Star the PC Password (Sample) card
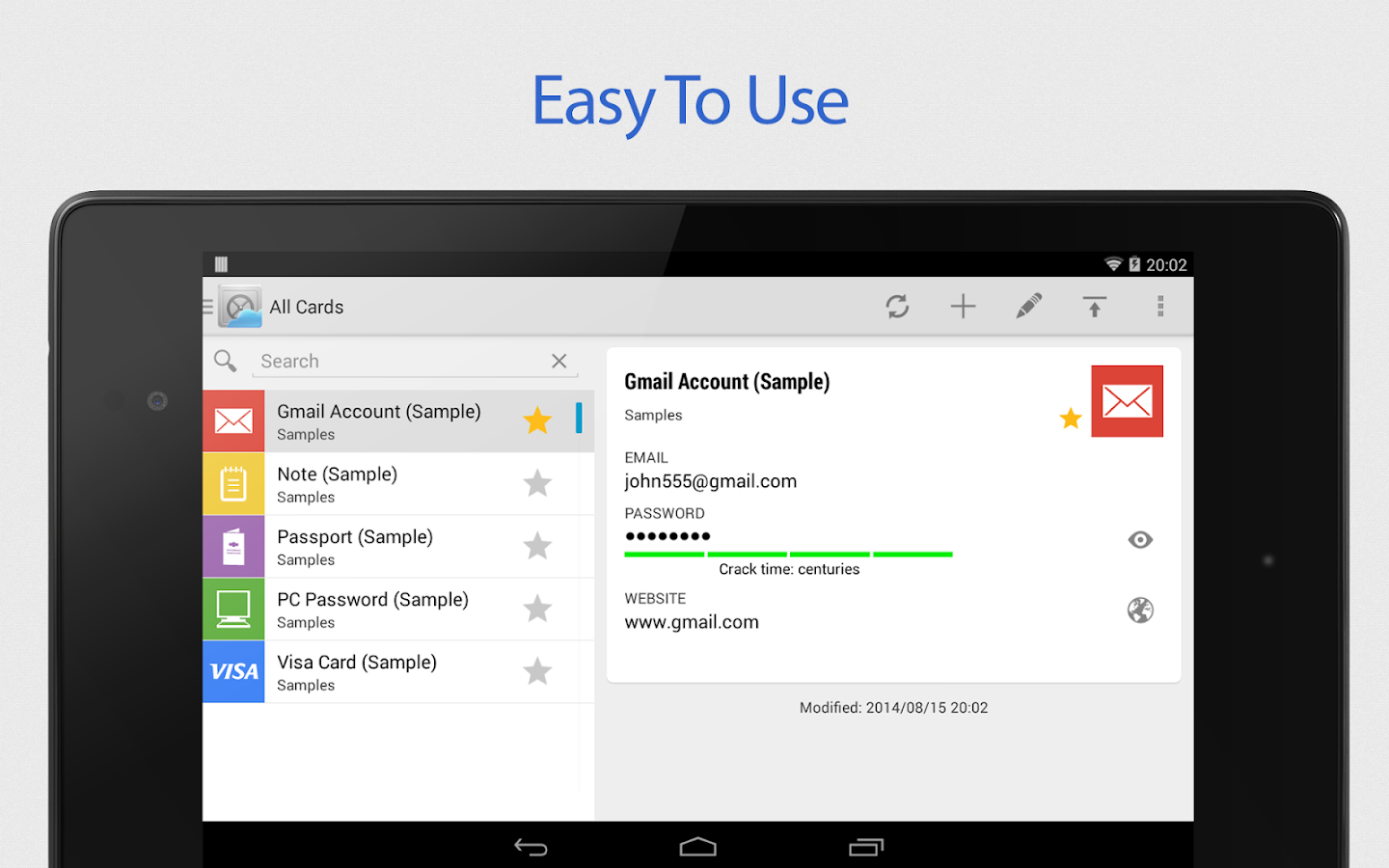The image size is (1389, 868). click(537, 609)
